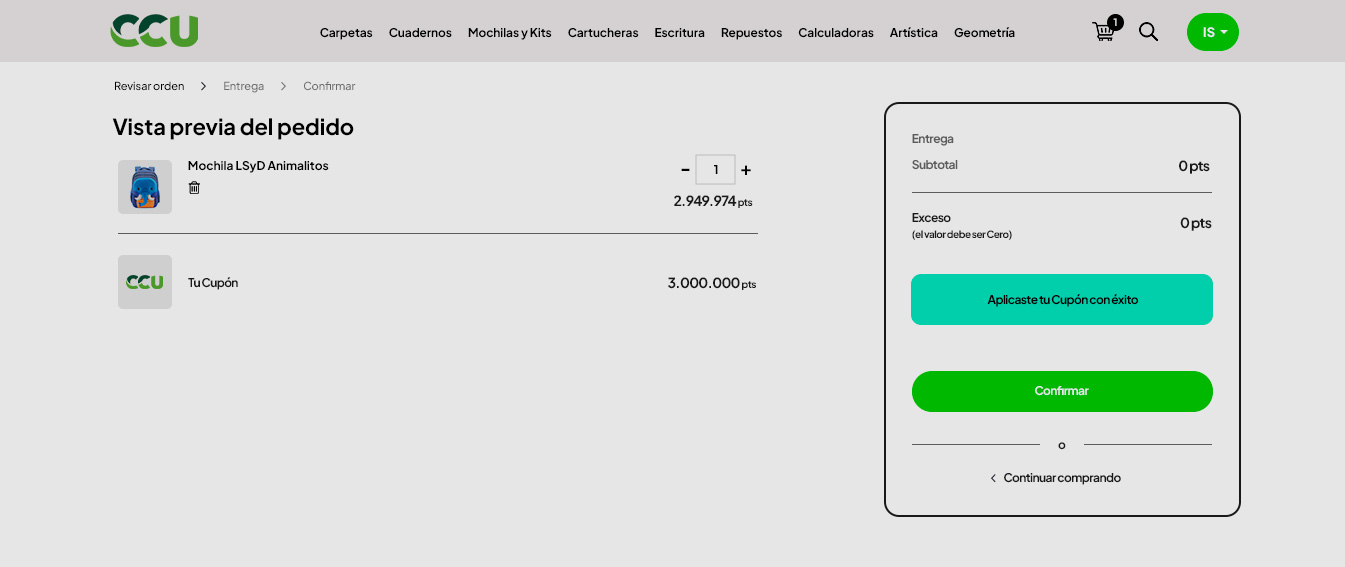Click the backpack product thumbnail

coord(145,187)
